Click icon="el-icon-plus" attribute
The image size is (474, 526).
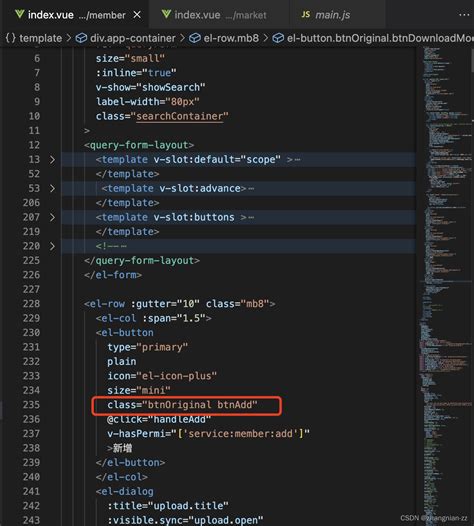click(x=162, y=376)
